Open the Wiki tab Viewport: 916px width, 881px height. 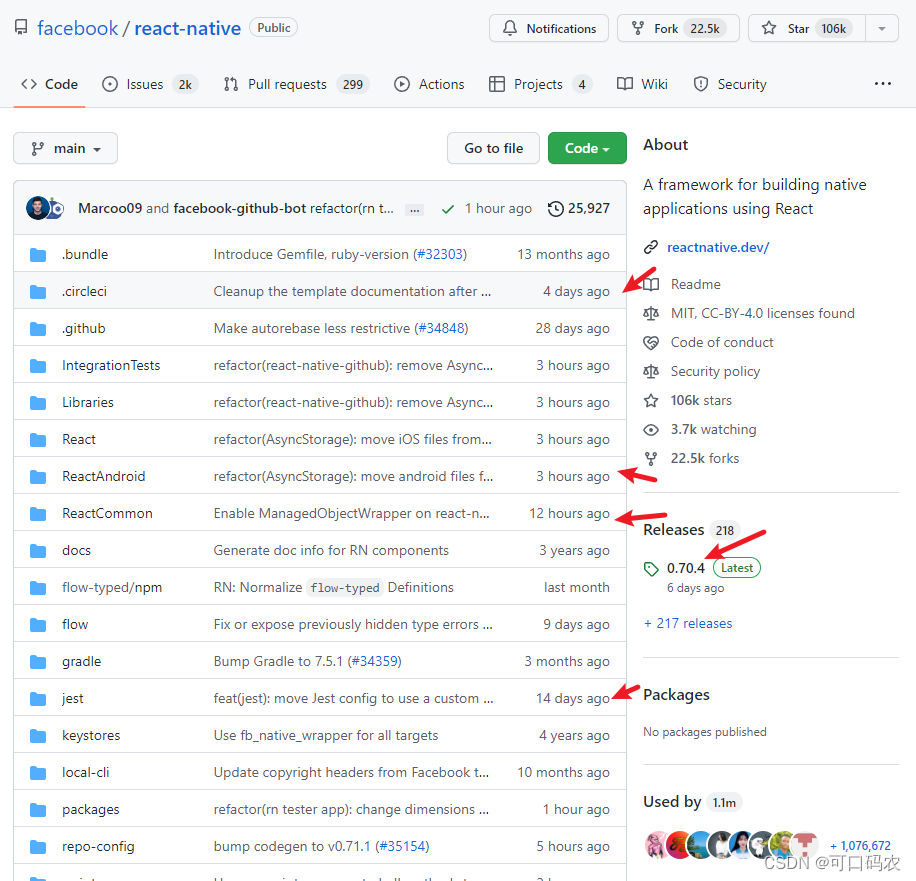[x=642, y=84]
